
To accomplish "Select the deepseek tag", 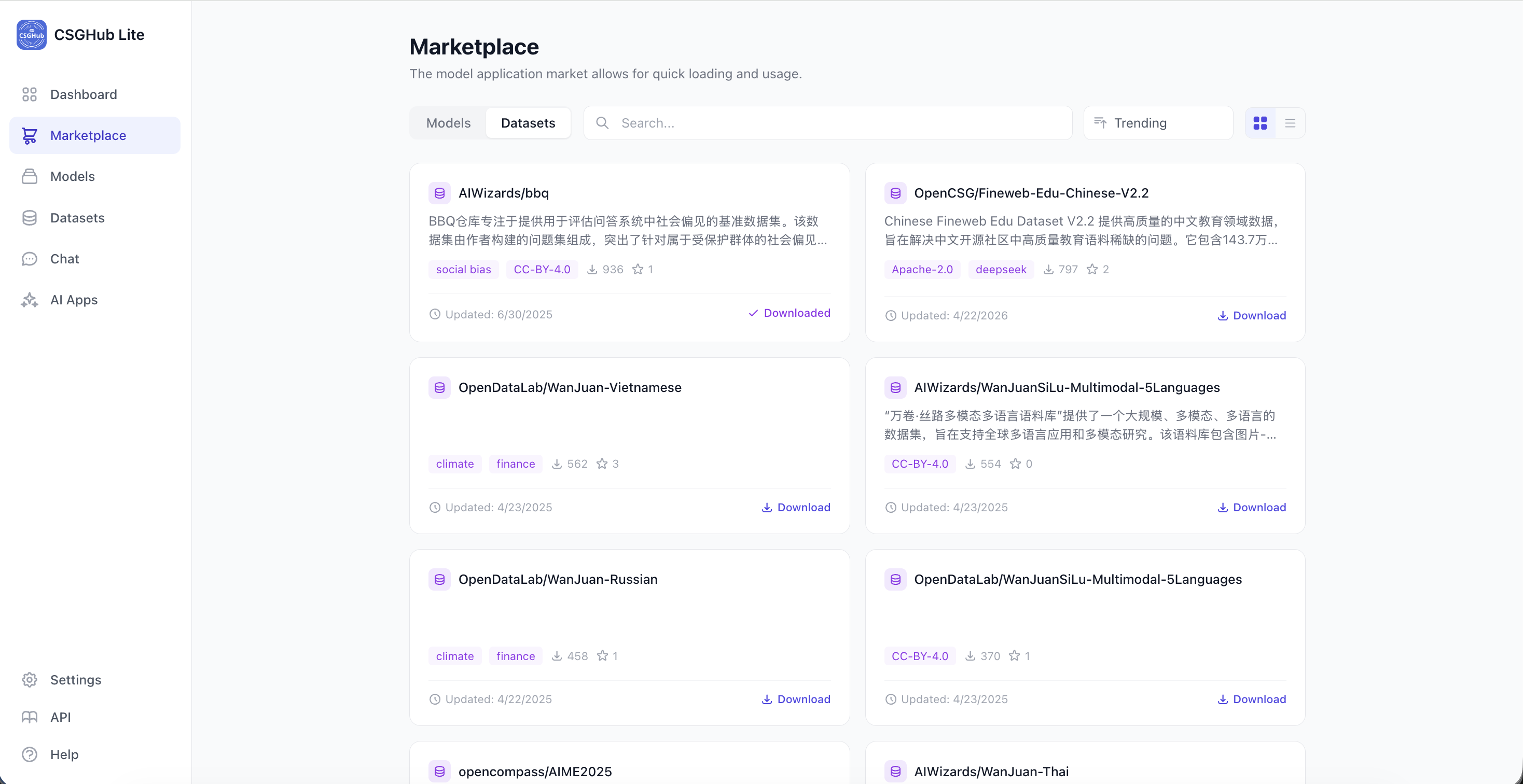I will pos(1001,270).
